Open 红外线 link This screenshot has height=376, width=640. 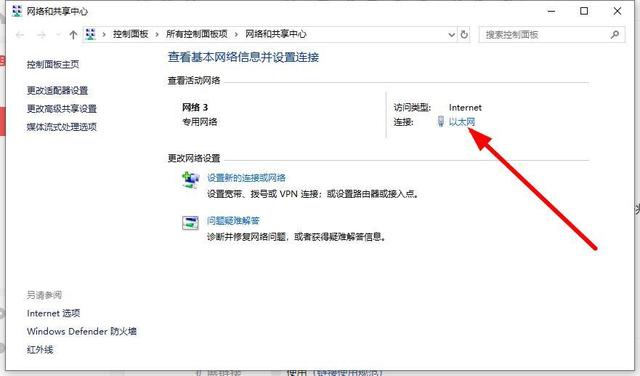(x=40, y=349)
